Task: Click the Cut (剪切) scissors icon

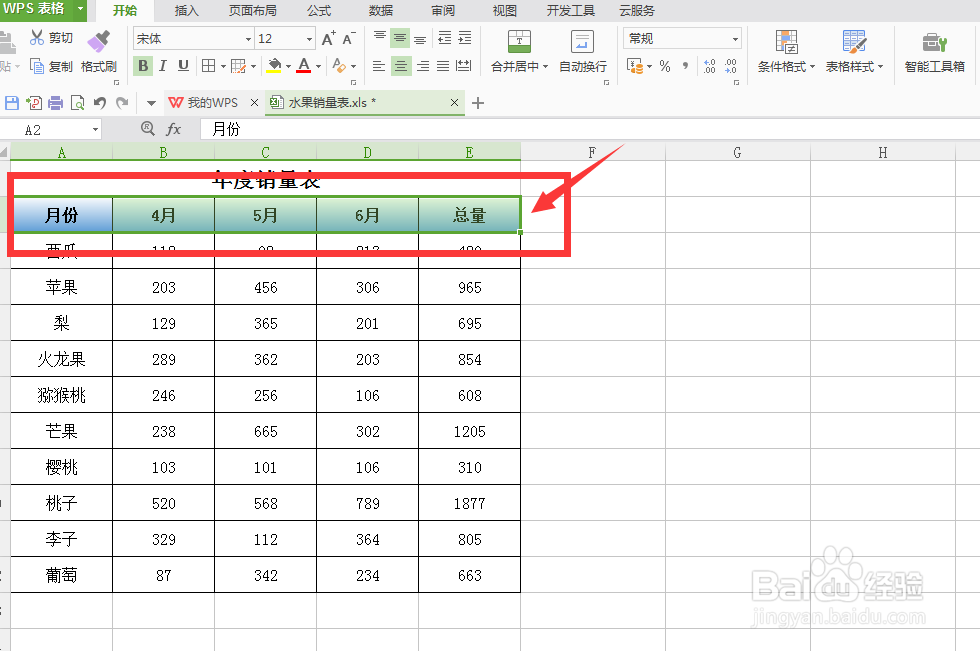Action: (37, 38)
